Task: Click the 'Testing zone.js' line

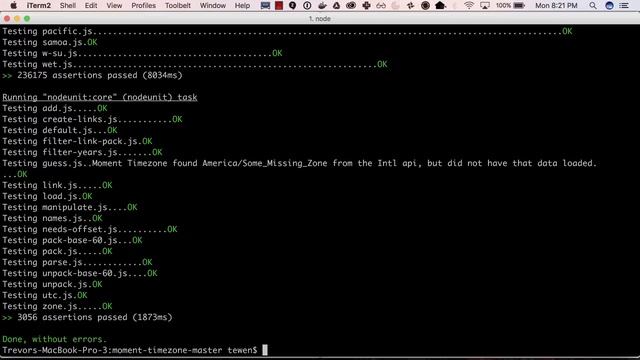Action: coord(57,307)
